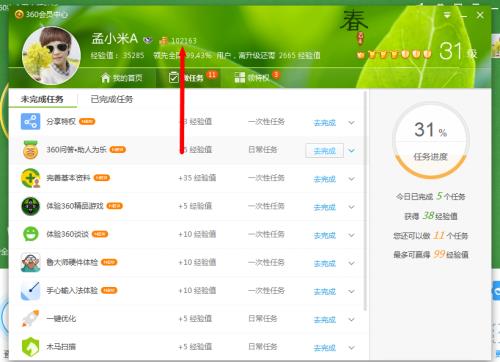
Task: Minimize the 360会员中心 window
Action: (464, 15)
